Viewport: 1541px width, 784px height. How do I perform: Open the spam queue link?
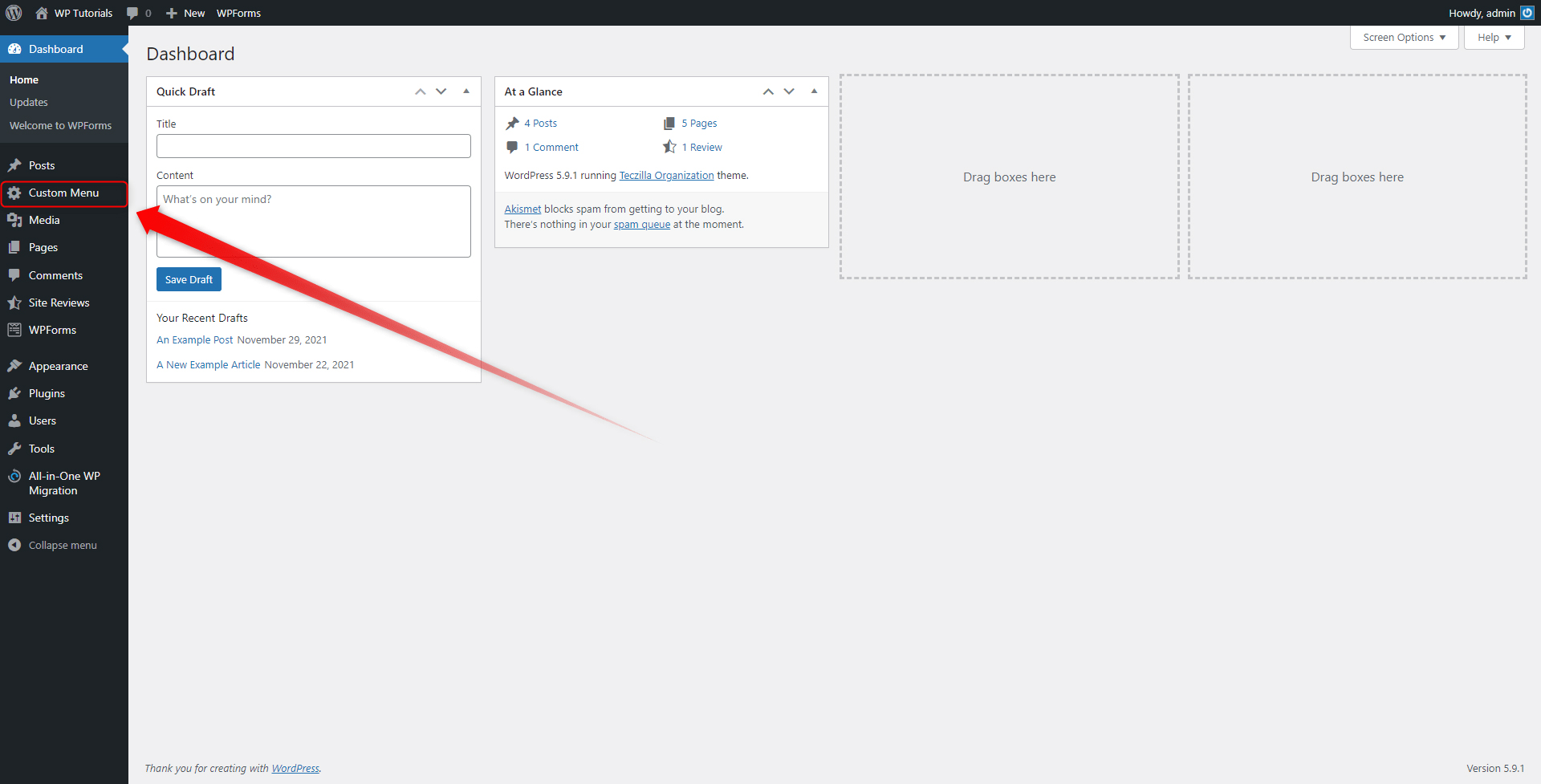642,225
